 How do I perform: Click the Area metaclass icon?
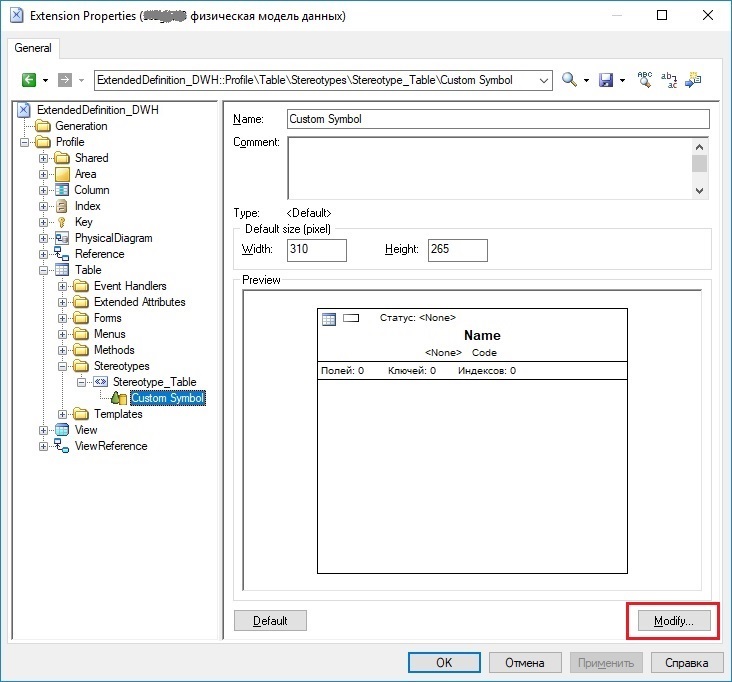[62, 174]
